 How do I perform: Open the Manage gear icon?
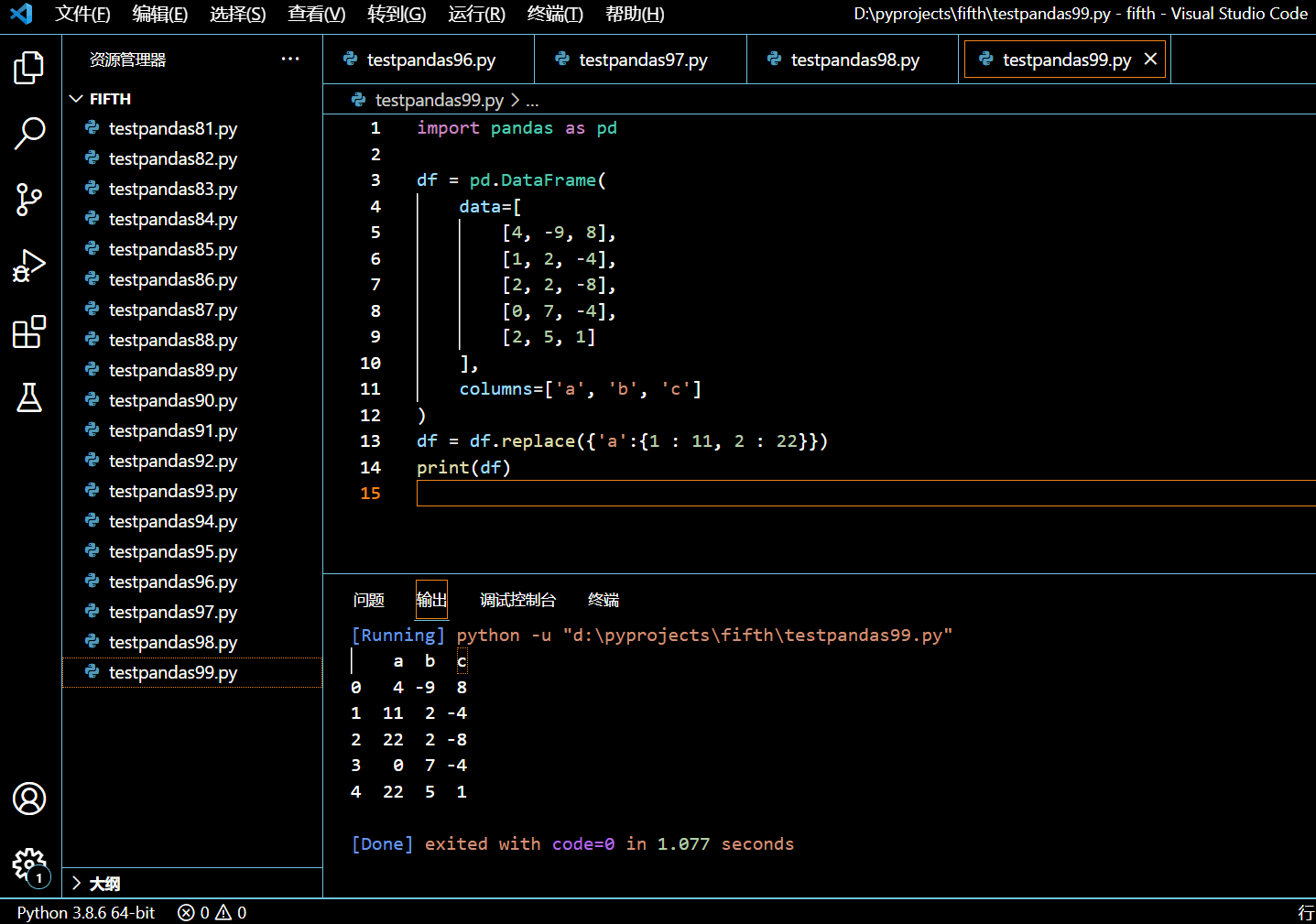(29, 864)
